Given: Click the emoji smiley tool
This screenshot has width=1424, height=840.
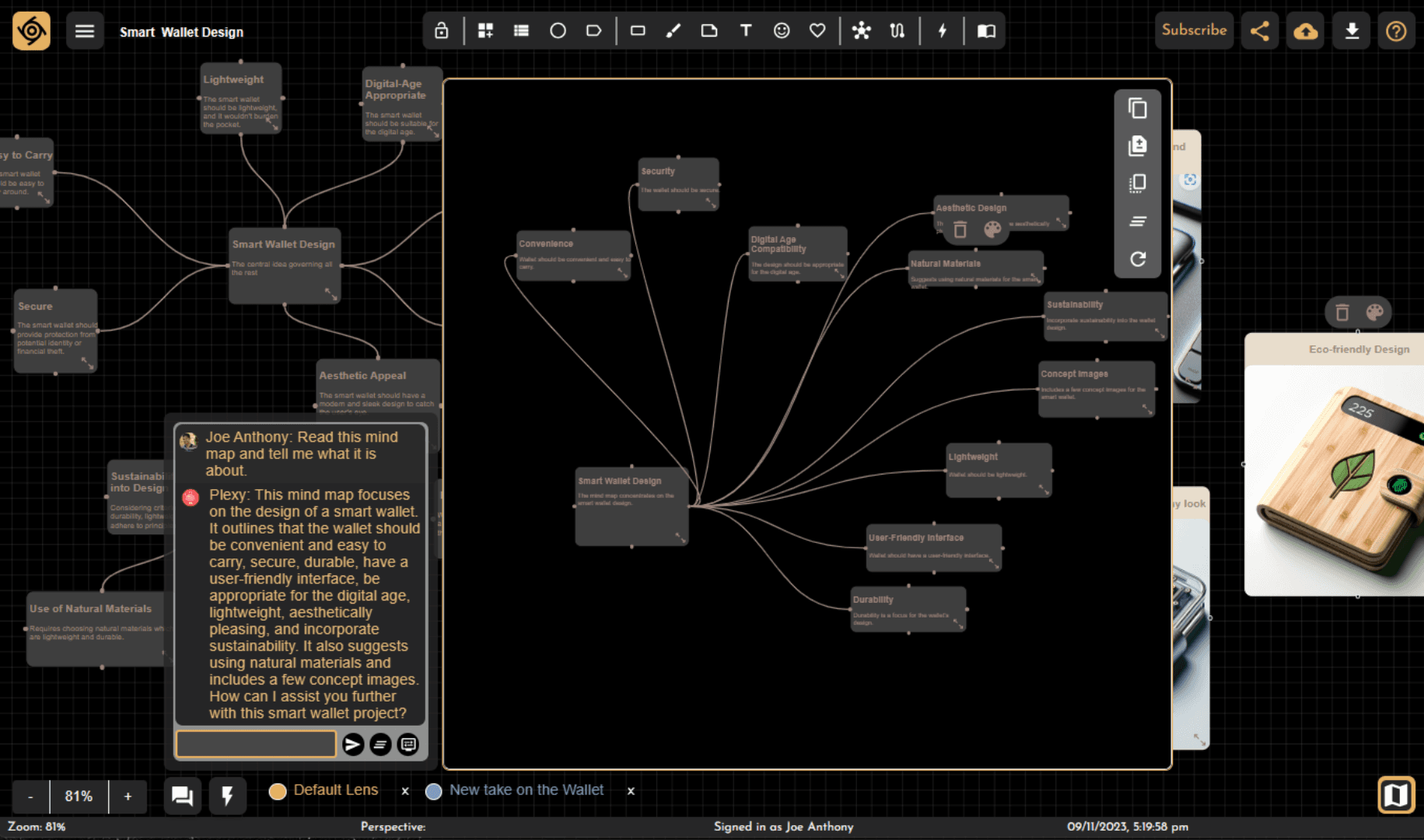Looking at the screenshot, I should (x=782, y=31).
